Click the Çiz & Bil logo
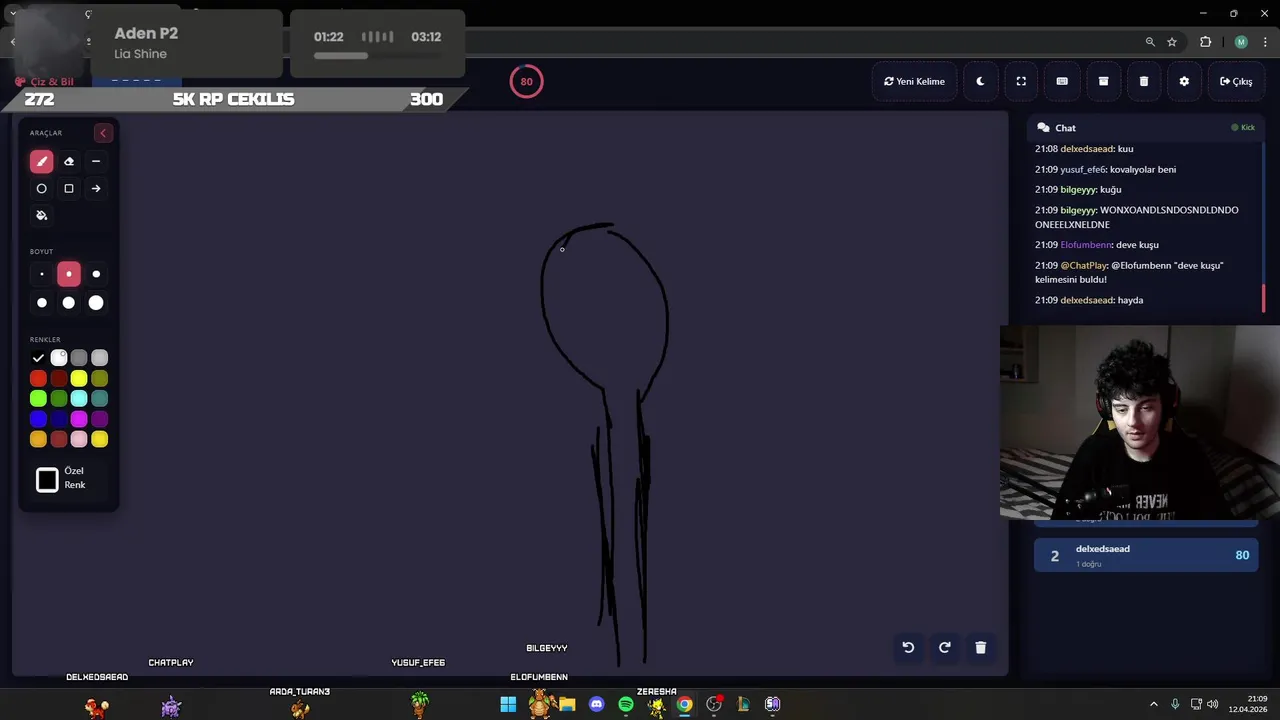1280x720 pixels. [44, 82]
